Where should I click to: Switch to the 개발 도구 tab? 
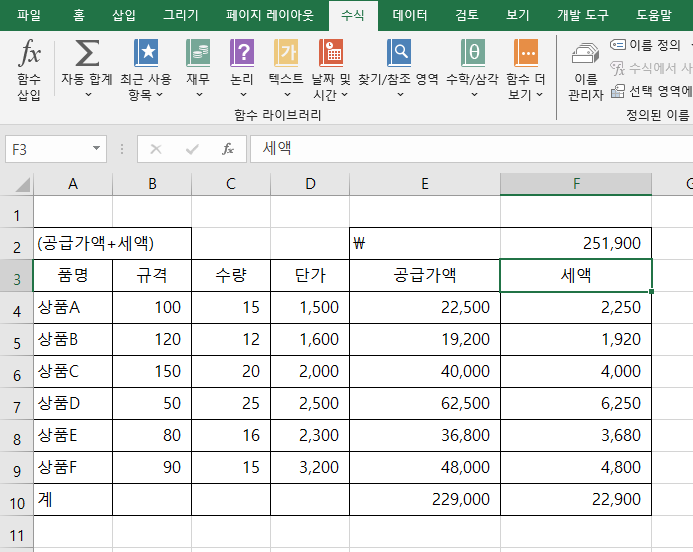[583, 15]
